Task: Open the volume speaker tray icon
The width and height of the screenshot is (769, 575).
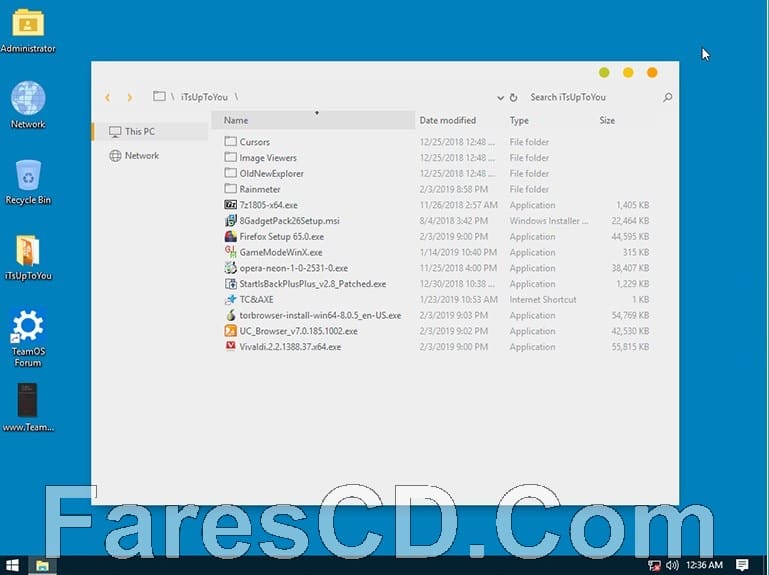Action: [x=672, y=565]
